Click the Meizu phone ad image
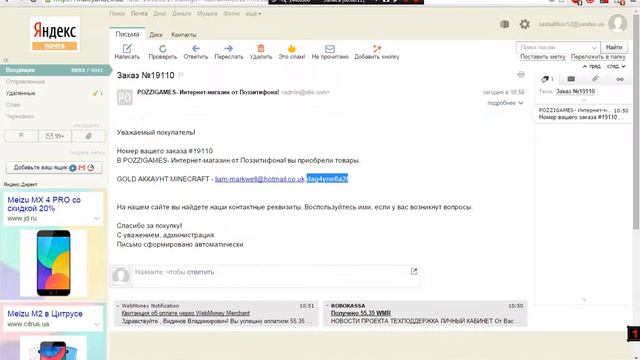 tap(53, 263)
